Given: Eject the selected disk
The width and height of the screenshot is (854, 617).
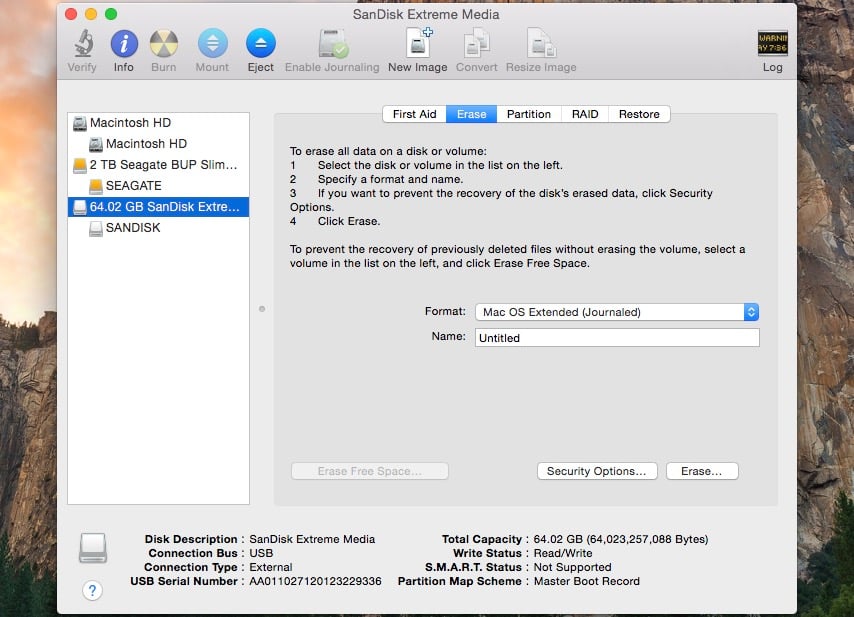Looking at the screenshot, I should pyautogui.click(x=260, y=45).
